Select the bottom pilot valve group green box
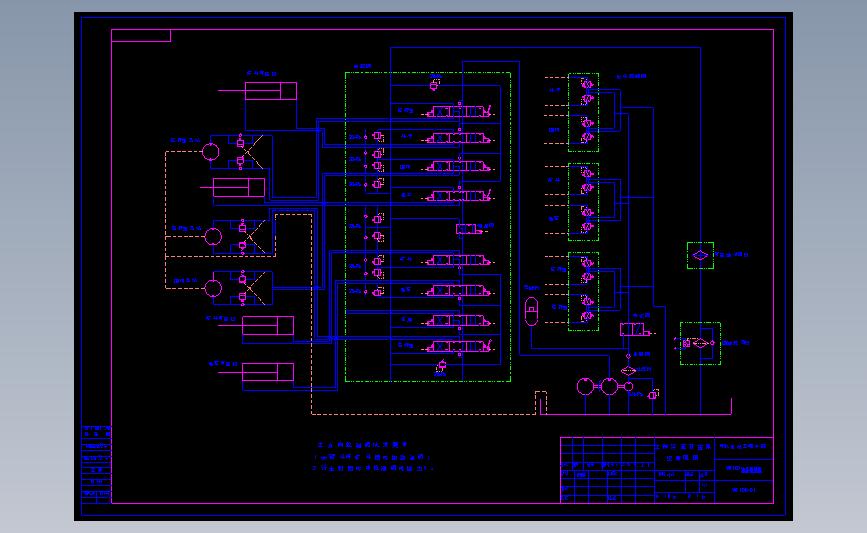867x533 pixels. pos(583,291)
